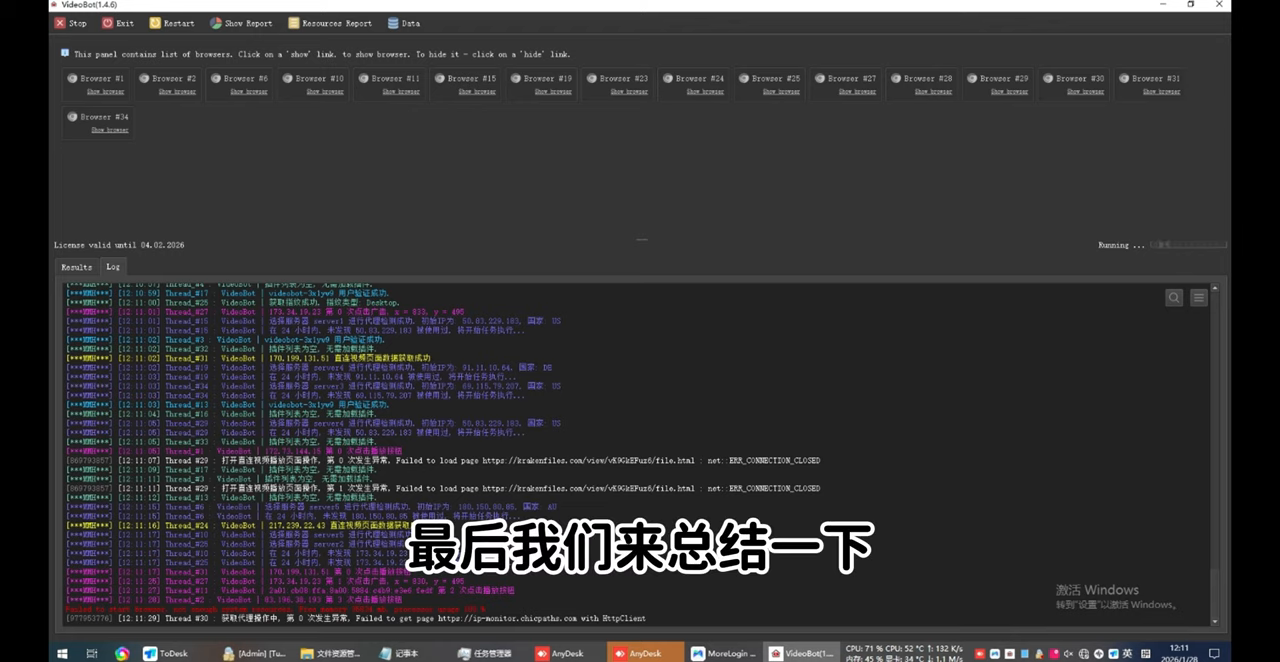Screen dimensions: 1280x662
Task: Click the round icon beside Browser #30
Action: (x=1048, y=78)
